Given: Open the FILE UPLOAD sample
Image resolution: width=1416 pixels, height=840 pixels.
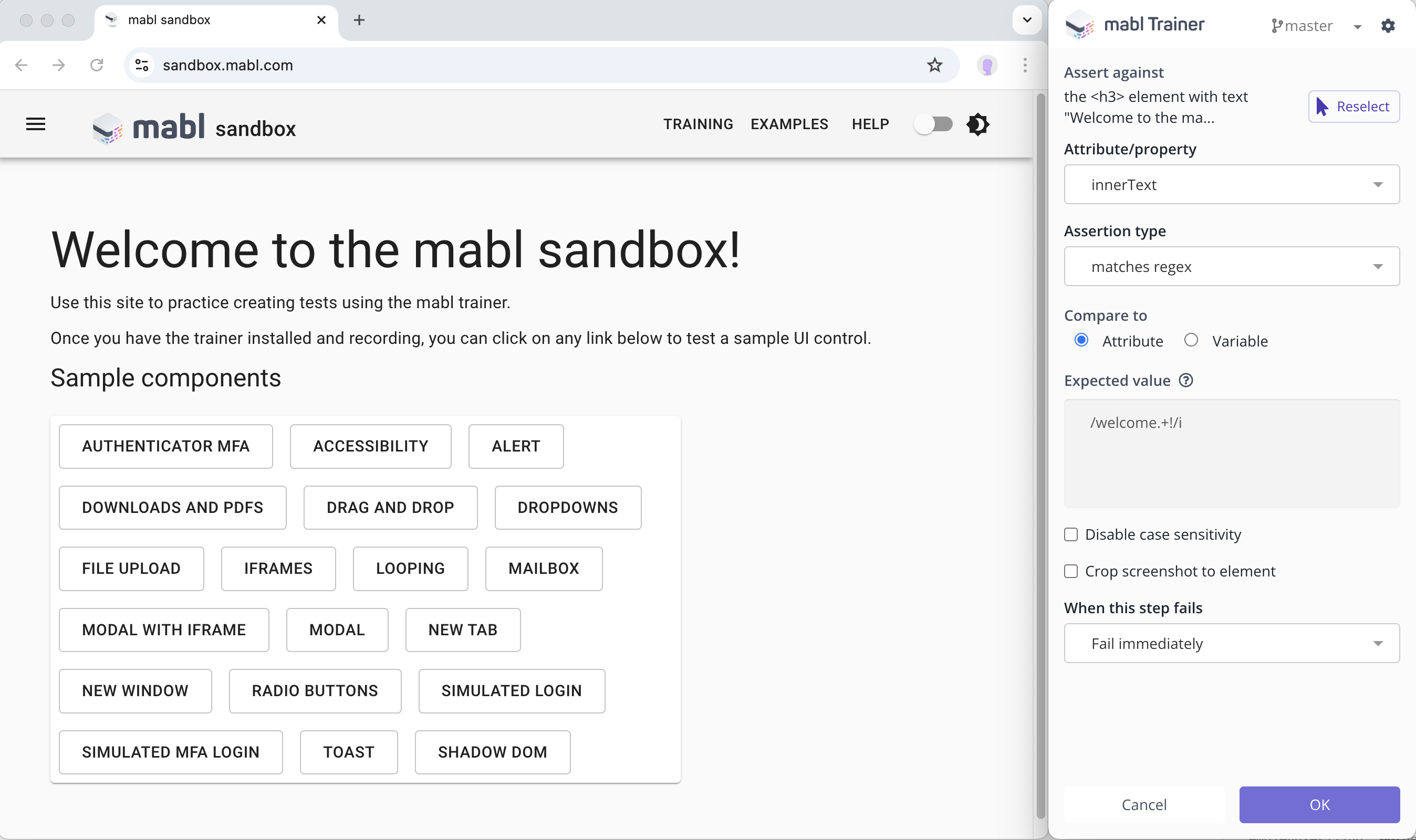Looking at the screenshot, I should tap(131, 568).
